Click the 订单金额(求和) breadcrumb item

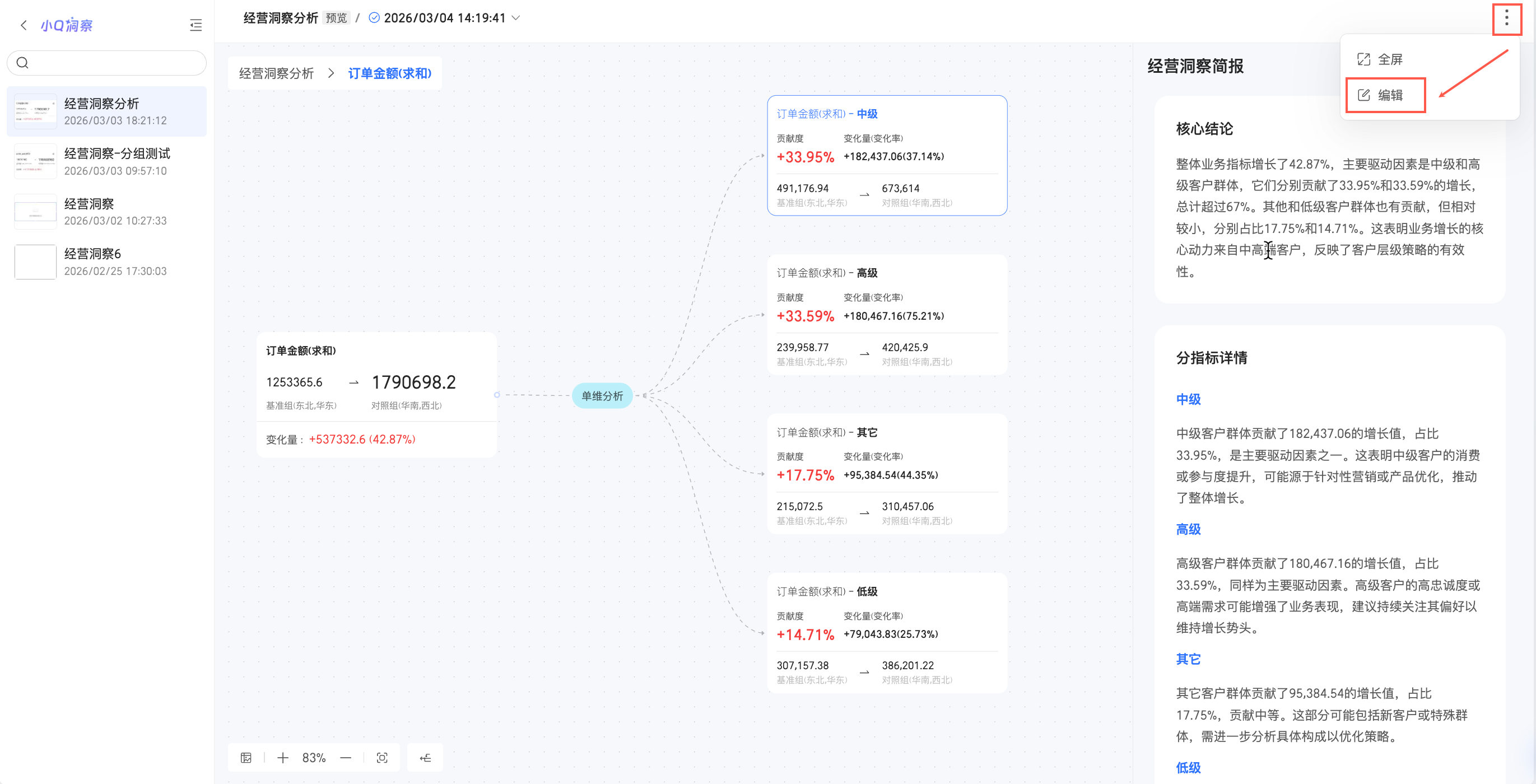tap(389, 73)
